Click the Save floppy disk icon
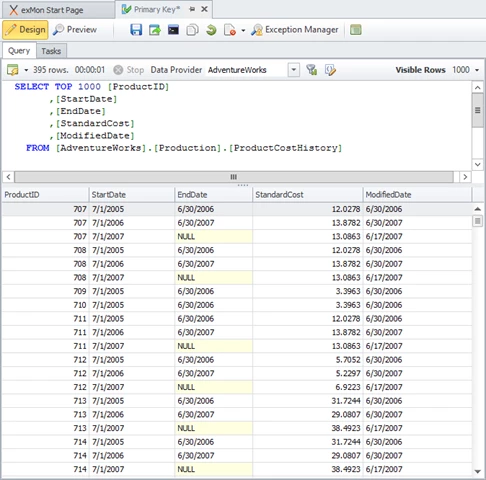 (136, 30)
